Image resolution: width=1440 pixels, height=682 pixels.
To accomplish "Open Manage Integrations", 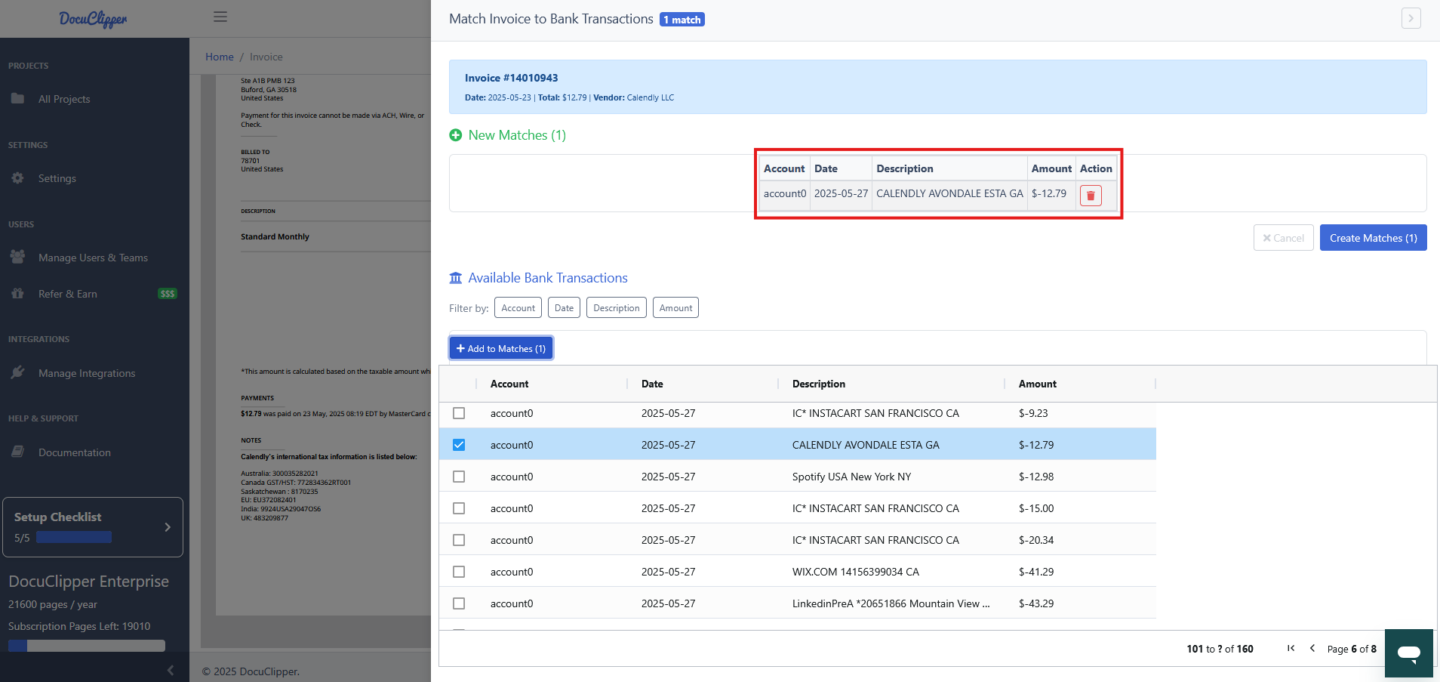I will tap(87, 373).
